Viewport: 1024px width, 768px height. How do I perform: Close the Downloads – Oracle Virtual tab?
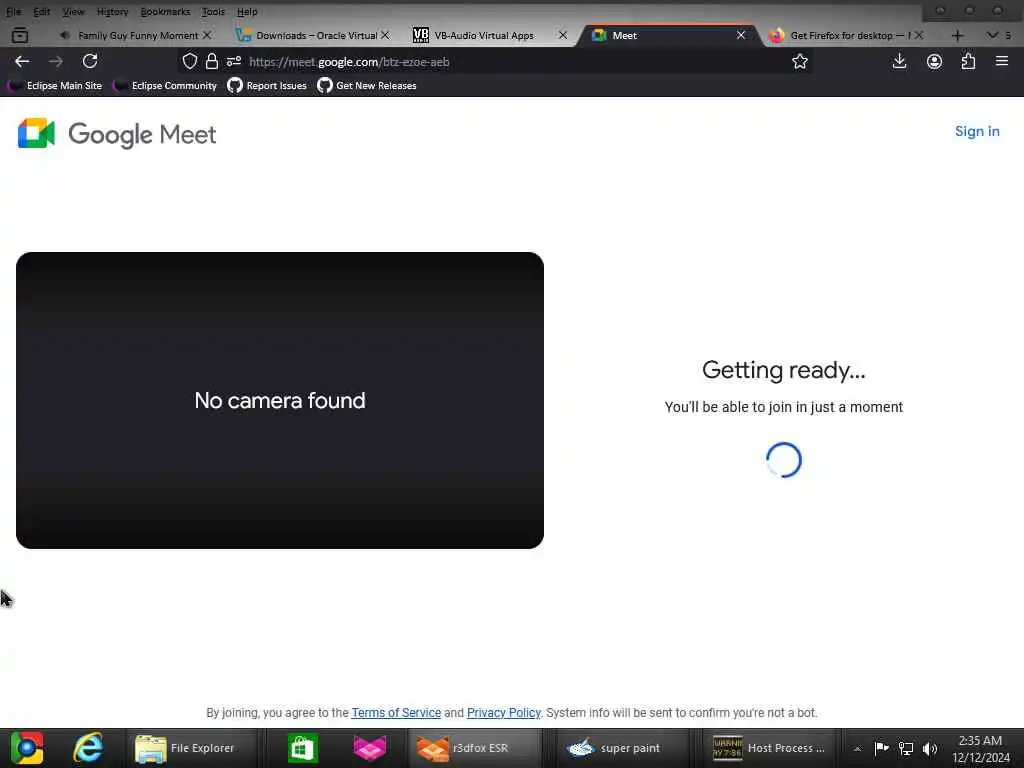coord(385,35)
